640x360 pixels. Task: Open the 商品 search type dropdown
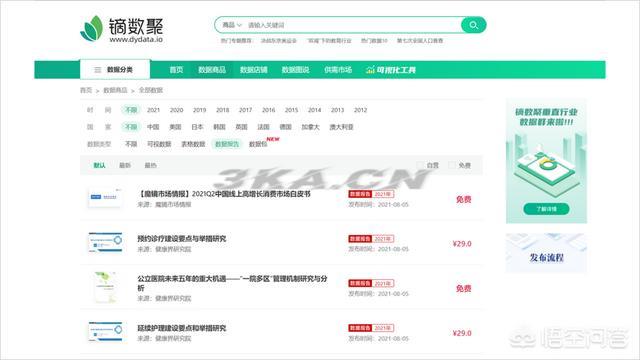tap(231, 25)
